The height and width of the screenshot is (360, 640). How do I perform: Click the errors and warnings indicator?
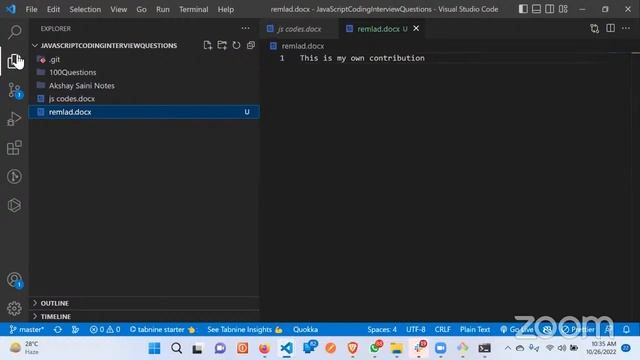(105, 329)
